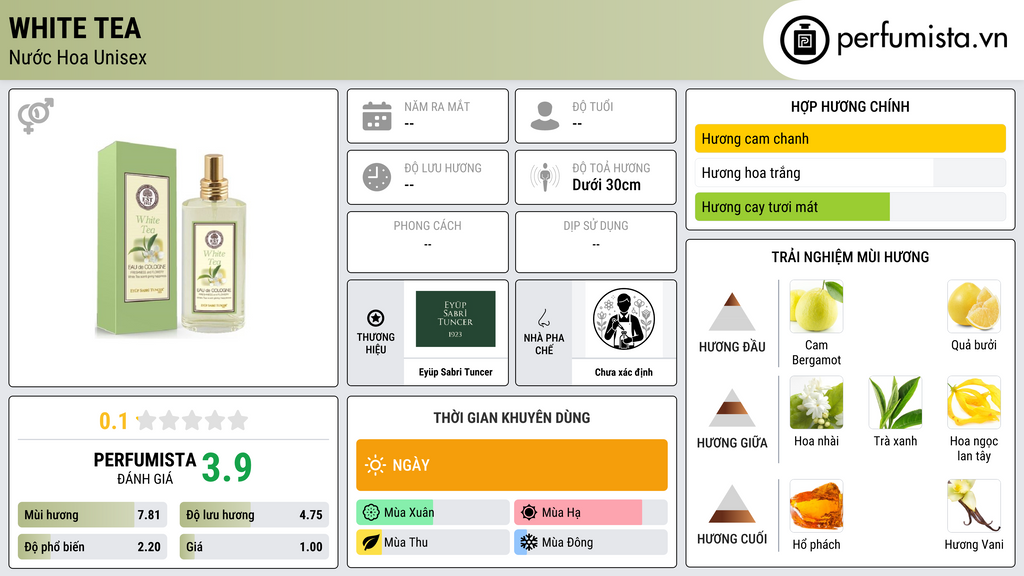Click the Hương hoa trắng accord bar
Screen dimensions: 1024x576
click(x=850, y=173)
